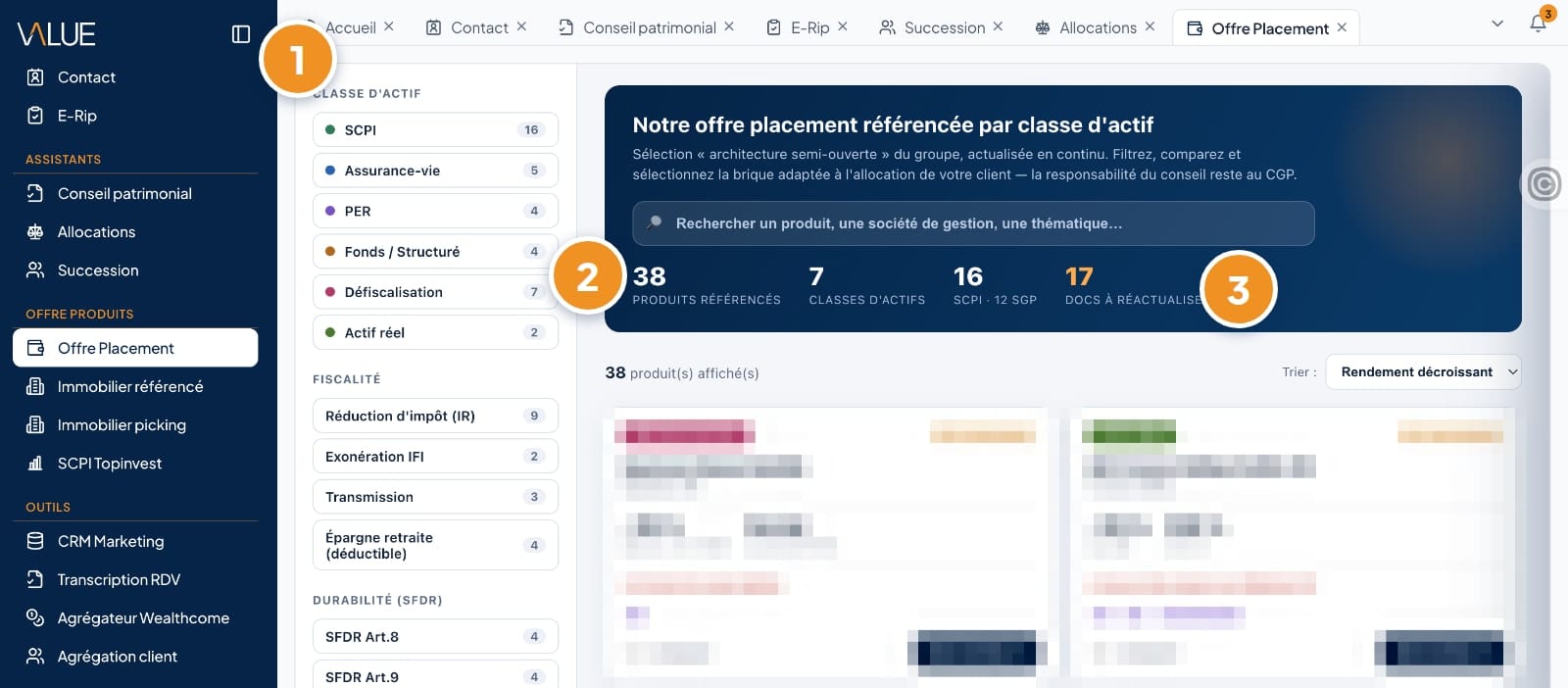Go to Allocations in the sidebar
The image size is (1568, 688).
pos(135,232)
